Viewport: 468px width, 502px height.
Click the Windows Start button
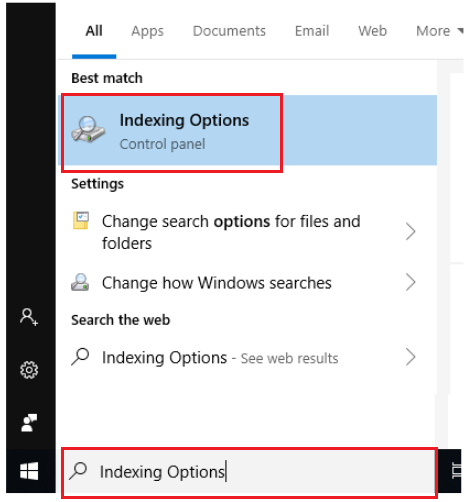pos(29,471)
